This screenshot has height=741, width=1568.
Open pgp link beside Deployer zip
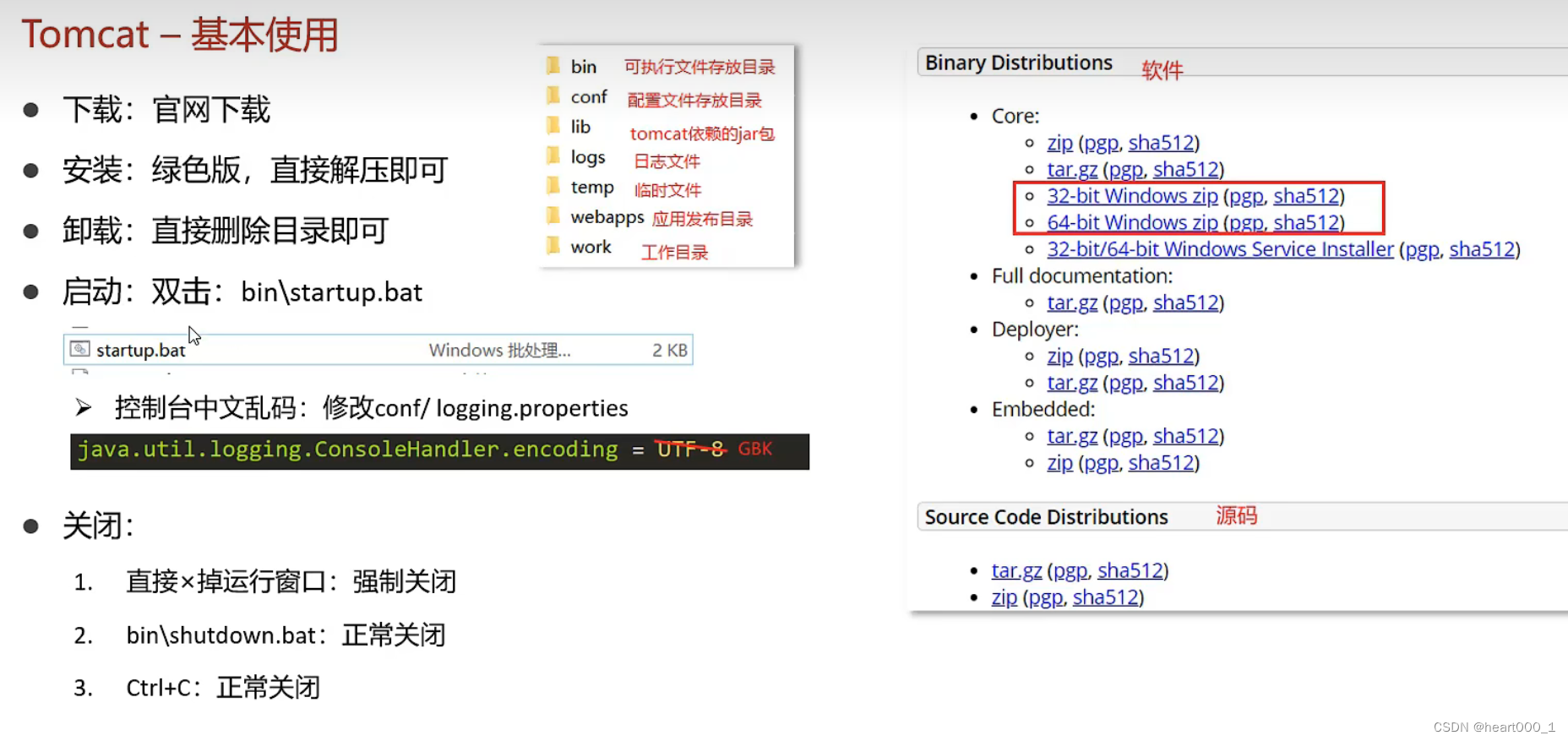[x=1101, y=357]
